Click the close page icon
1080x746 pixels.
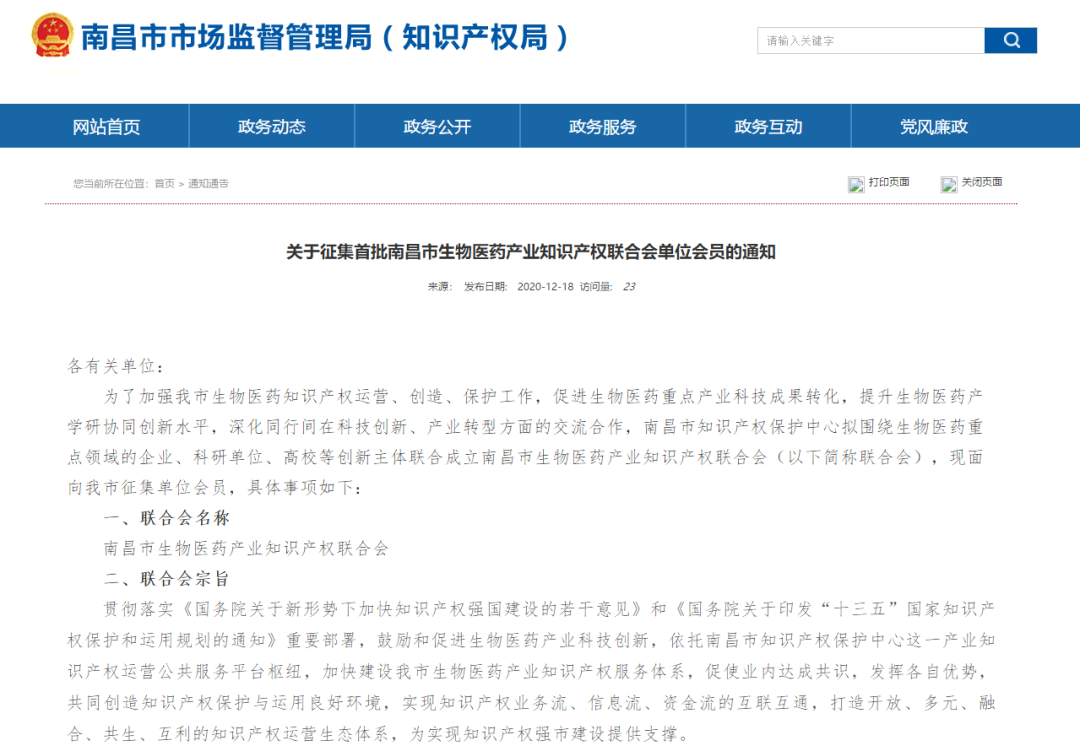pos(949,184)
